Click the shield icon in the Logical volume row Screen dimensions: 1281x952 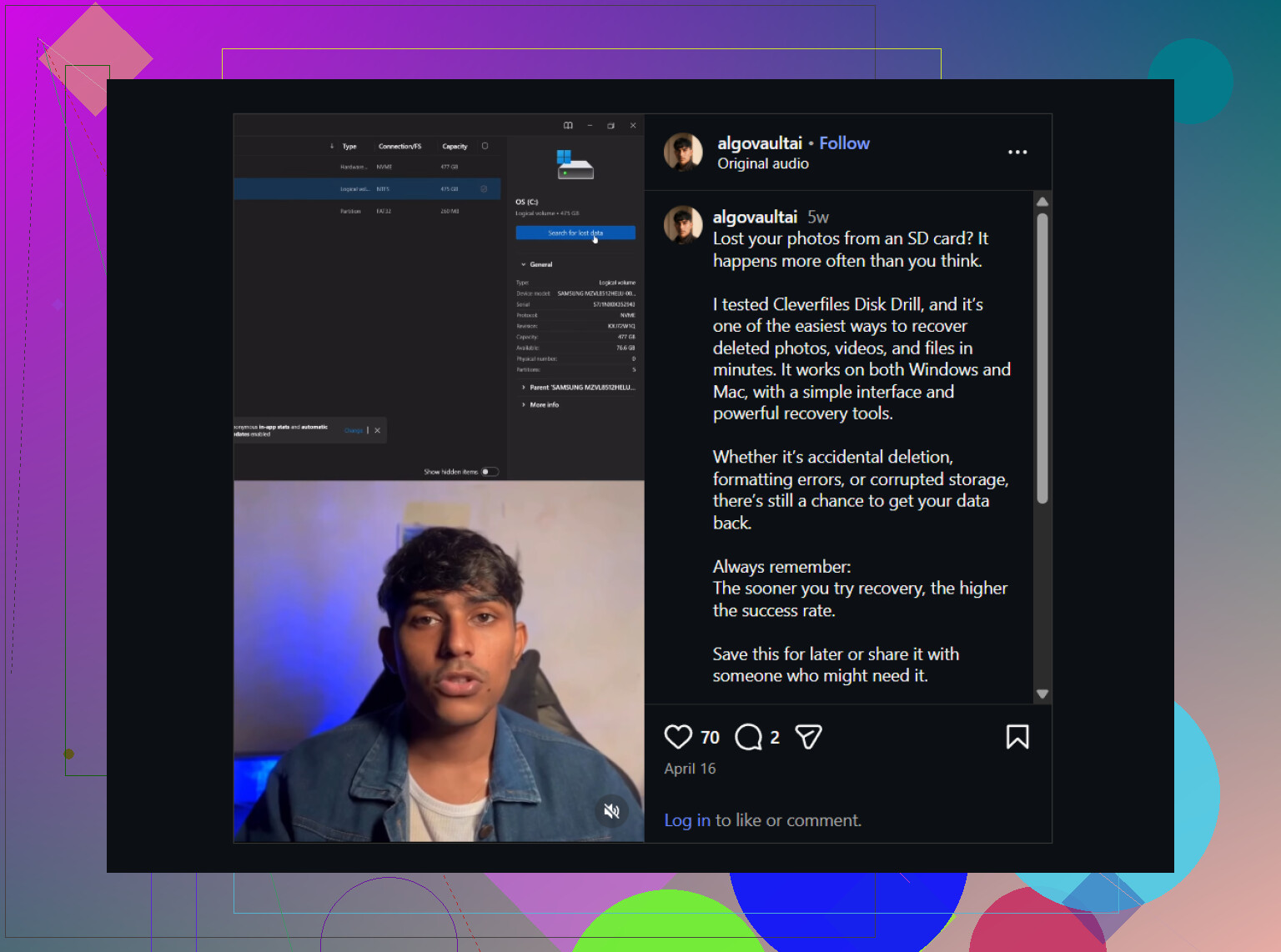tap(484, 189)
